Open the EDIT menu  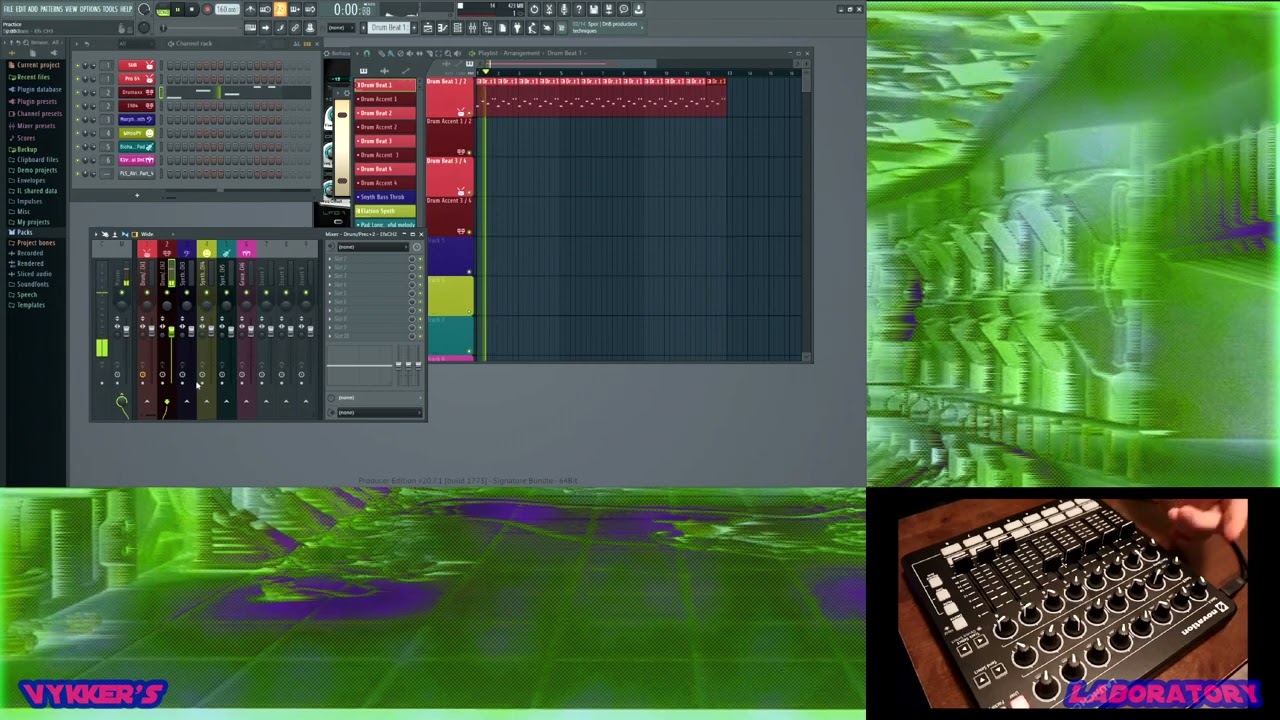click(x=21, y=9)
